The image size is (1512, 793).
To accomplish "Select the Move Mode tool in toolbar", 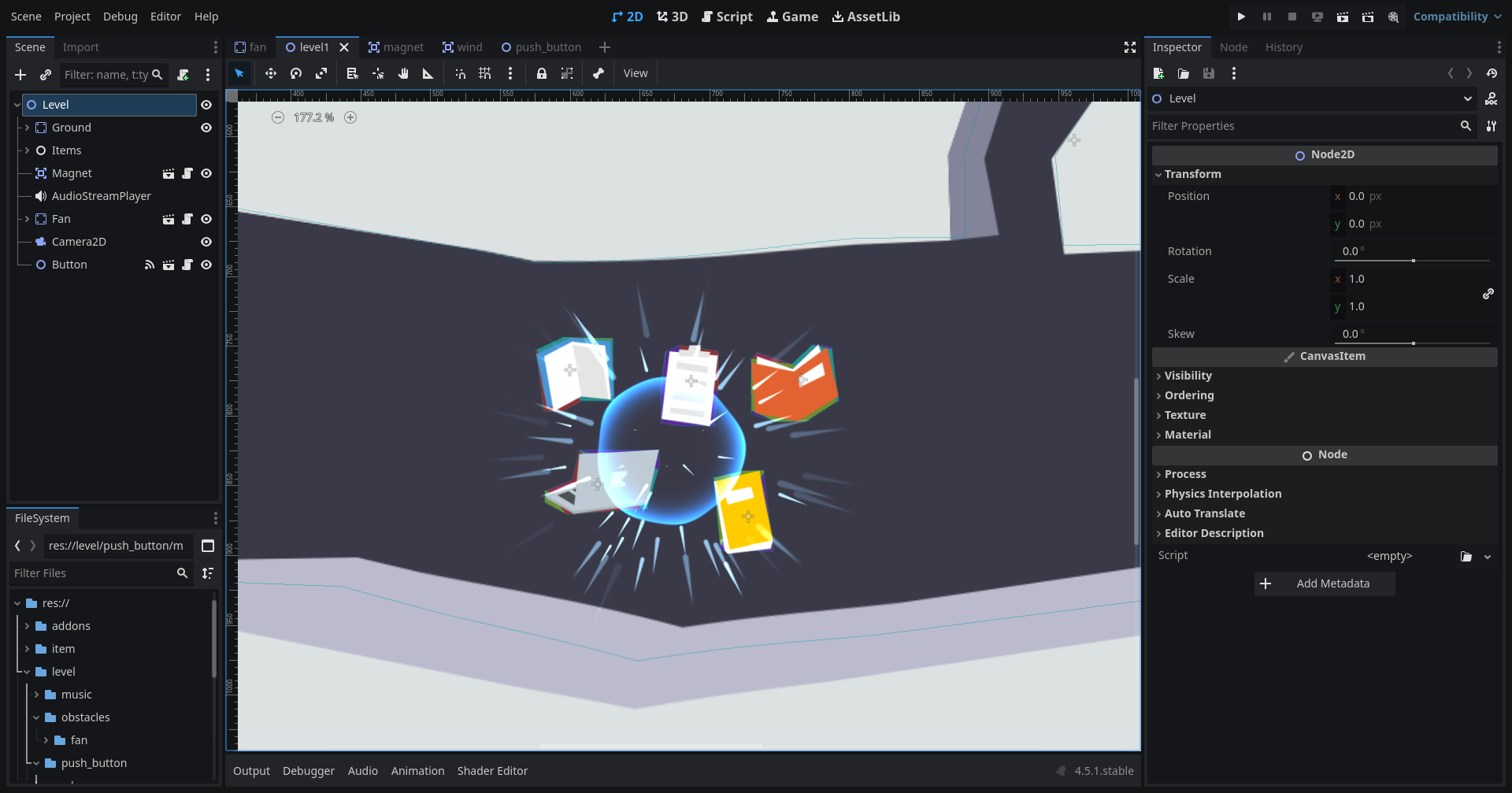I will (270, 73).
